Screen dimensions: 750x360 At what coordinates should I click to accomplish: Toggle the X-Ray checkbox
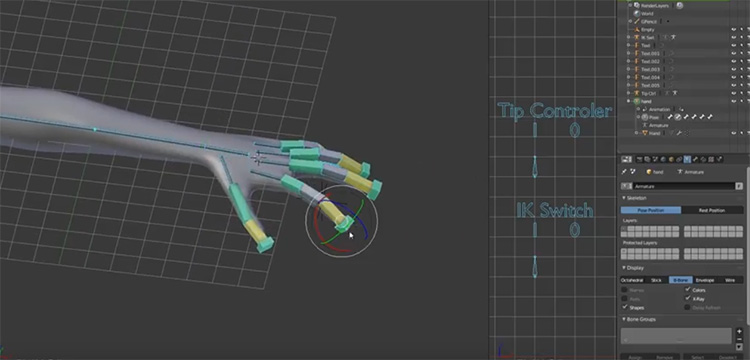point(687,298)
